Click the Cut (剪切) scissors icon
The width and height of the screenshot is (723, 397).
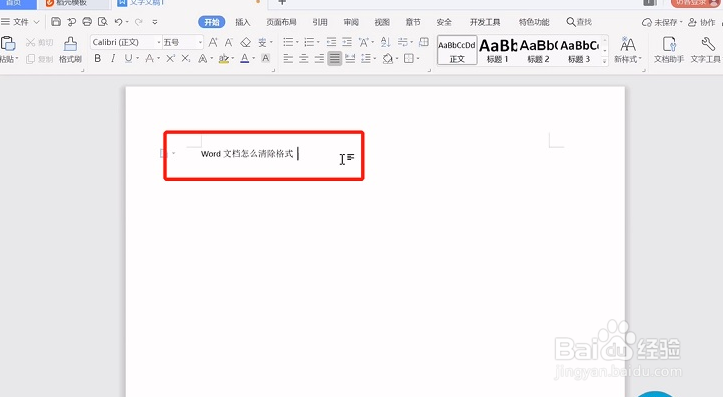(30, 42)
